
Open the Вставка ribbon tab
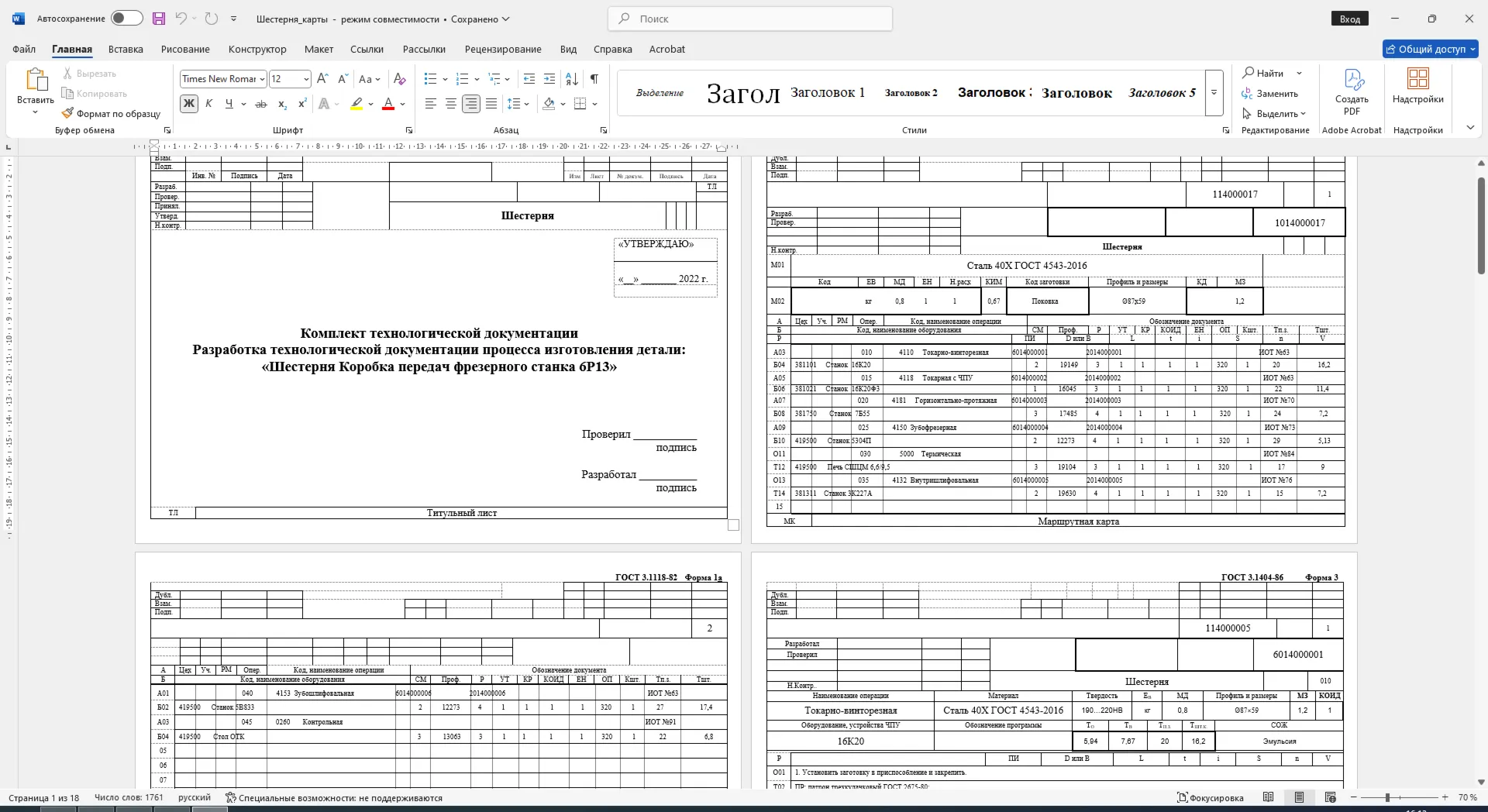[126, 49]
